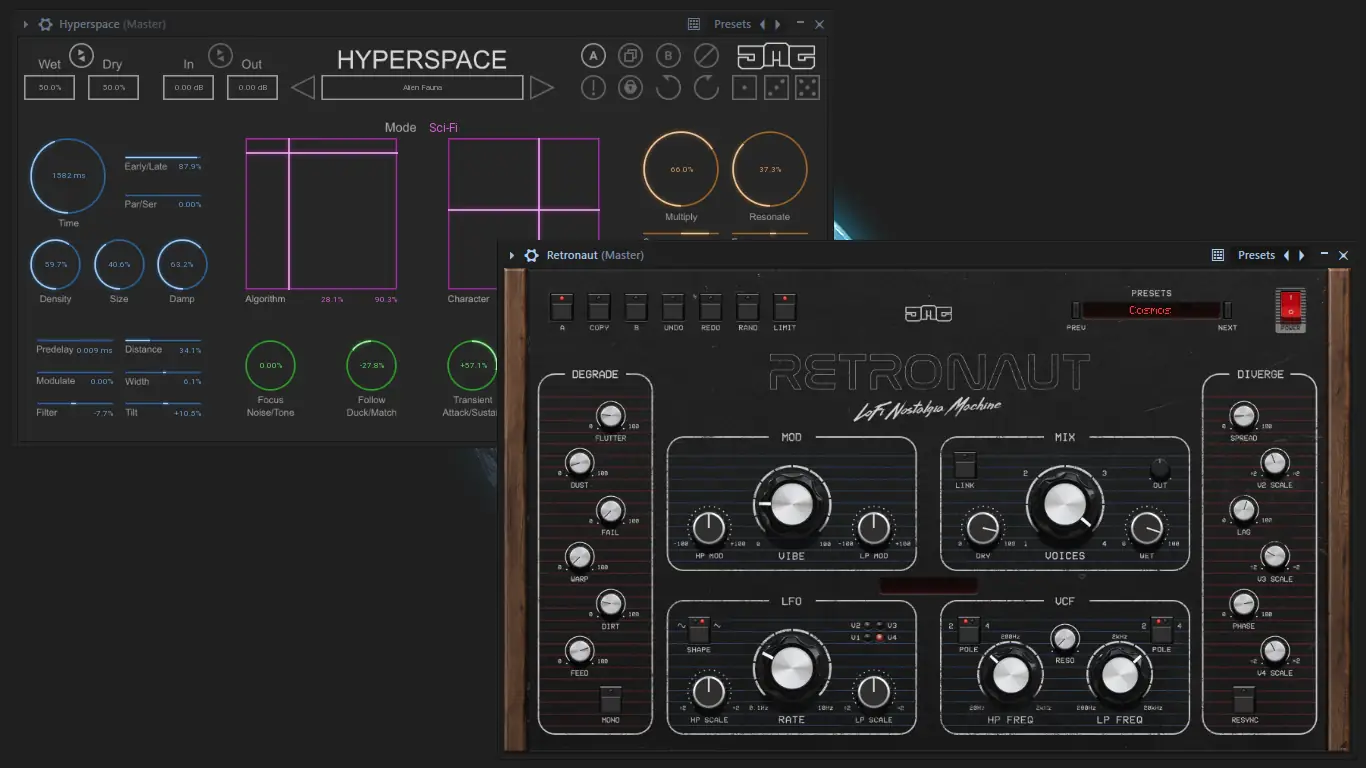Click the Wet/Dry link icon in Hyperspace
The image size is (1366, 768).
[x=81, y=55]
